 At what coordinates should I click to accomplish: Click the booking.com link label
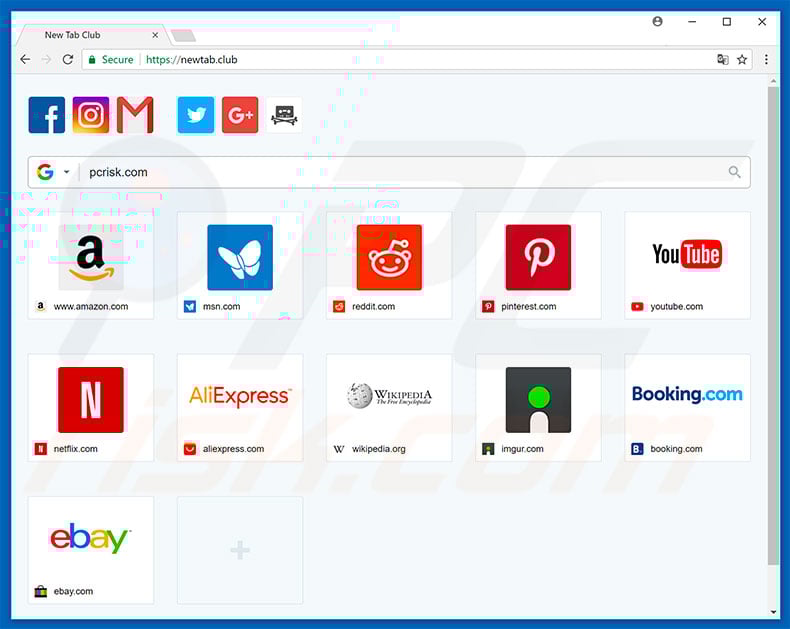[676, 449]
